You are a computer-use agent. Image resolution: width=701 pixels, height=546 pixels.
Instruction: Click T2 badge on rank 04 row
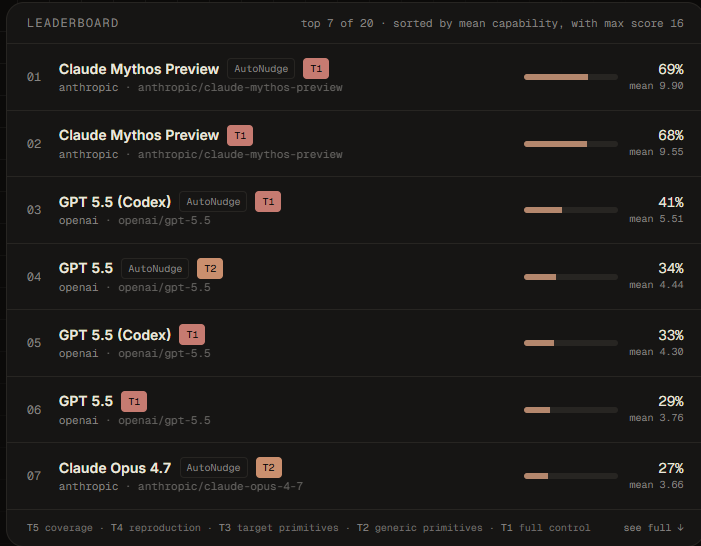[x=210, y=268]
